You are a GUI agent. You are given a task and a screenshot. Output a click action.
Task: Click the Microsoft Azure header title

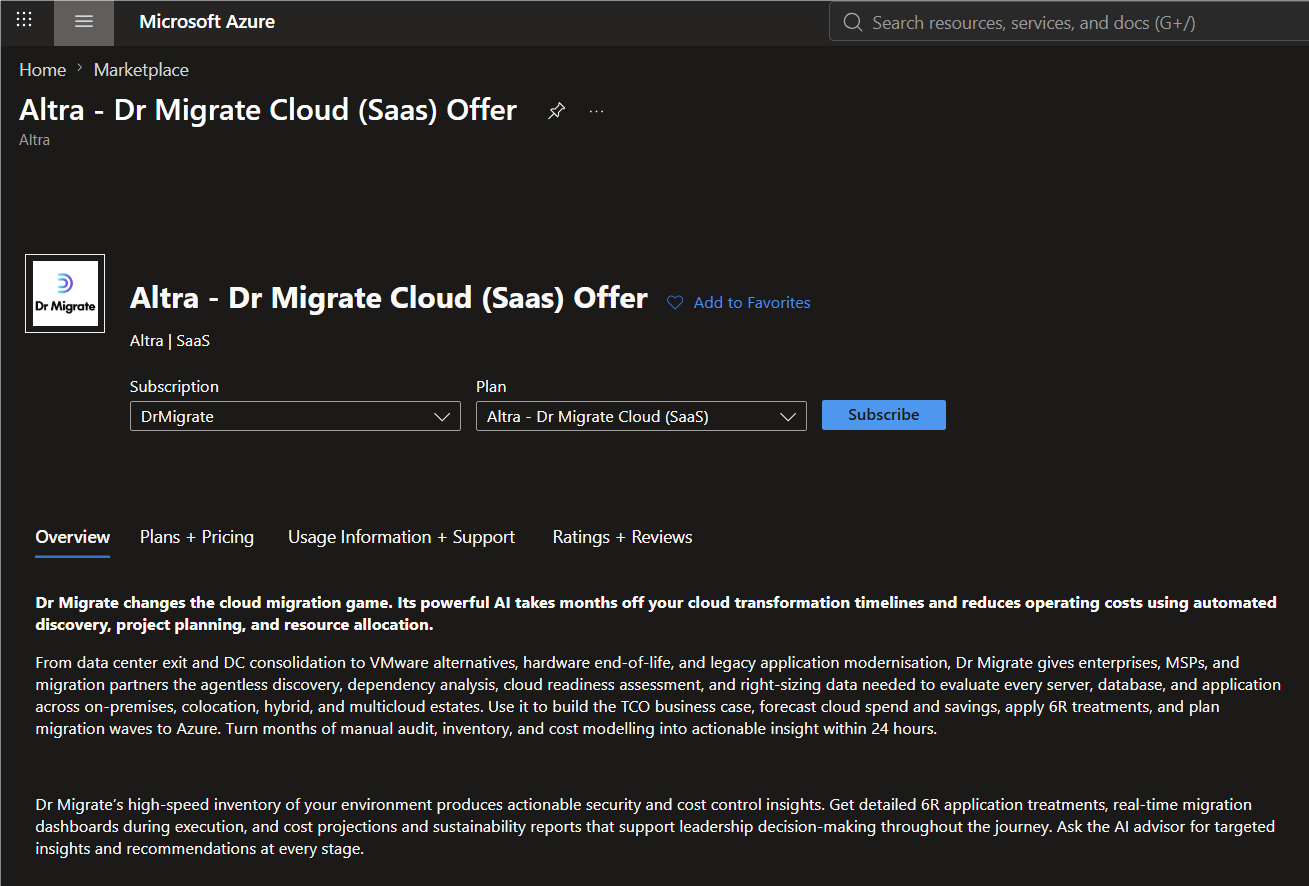tap(207, 22)
